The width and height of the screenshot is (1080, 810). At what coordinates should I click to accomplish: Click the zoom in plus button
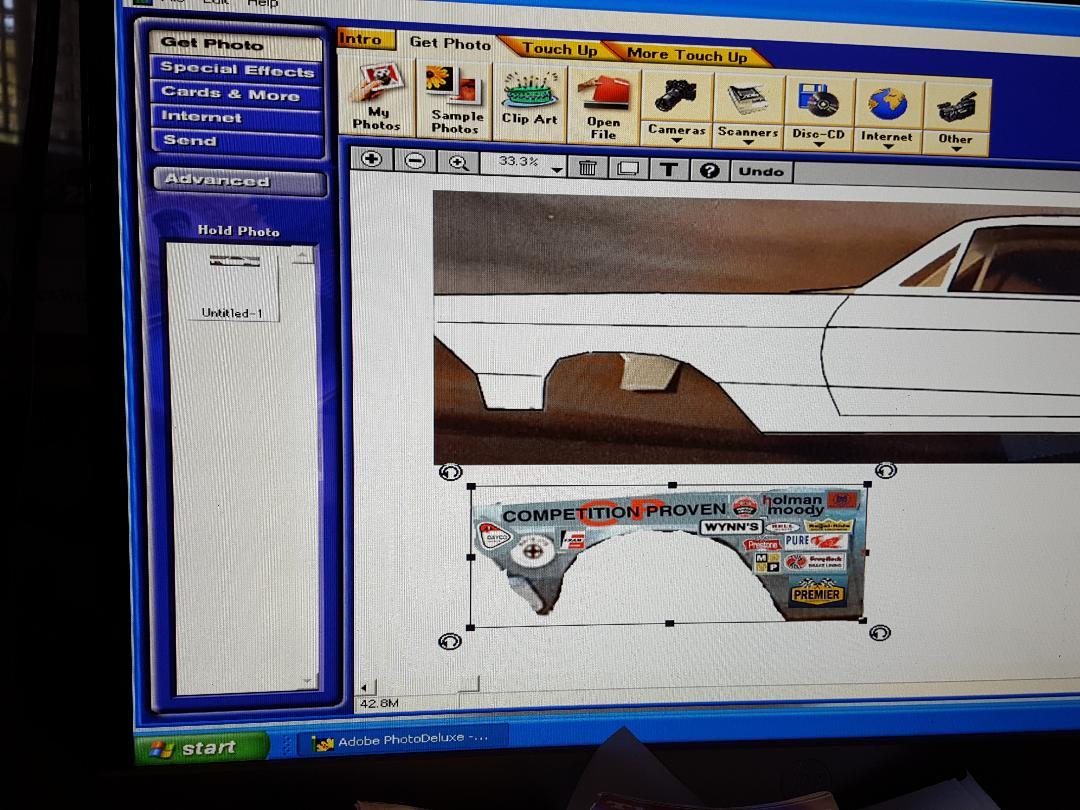372,159
